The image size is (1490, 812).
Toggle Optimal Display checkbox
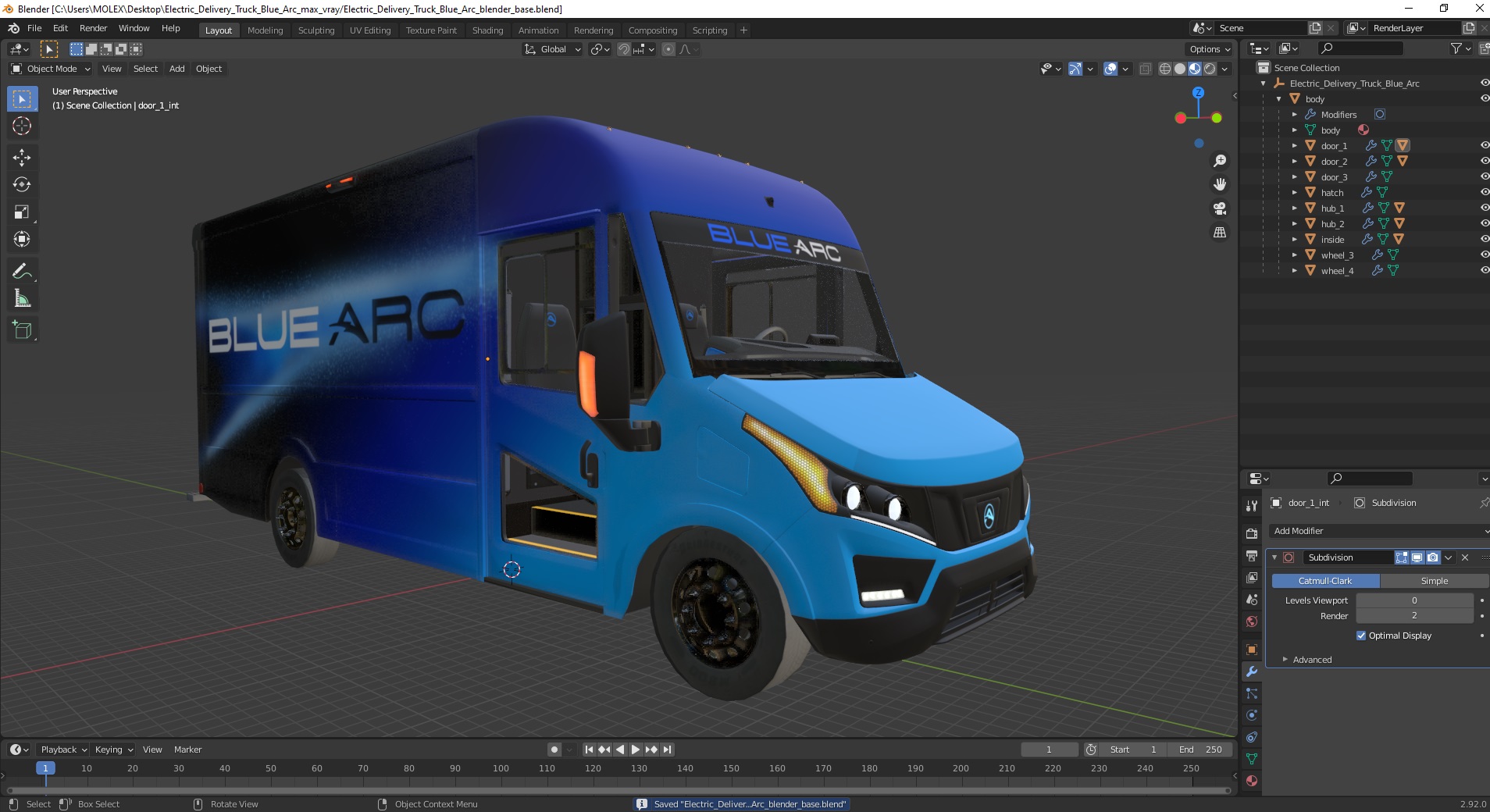click(1361, 636)
